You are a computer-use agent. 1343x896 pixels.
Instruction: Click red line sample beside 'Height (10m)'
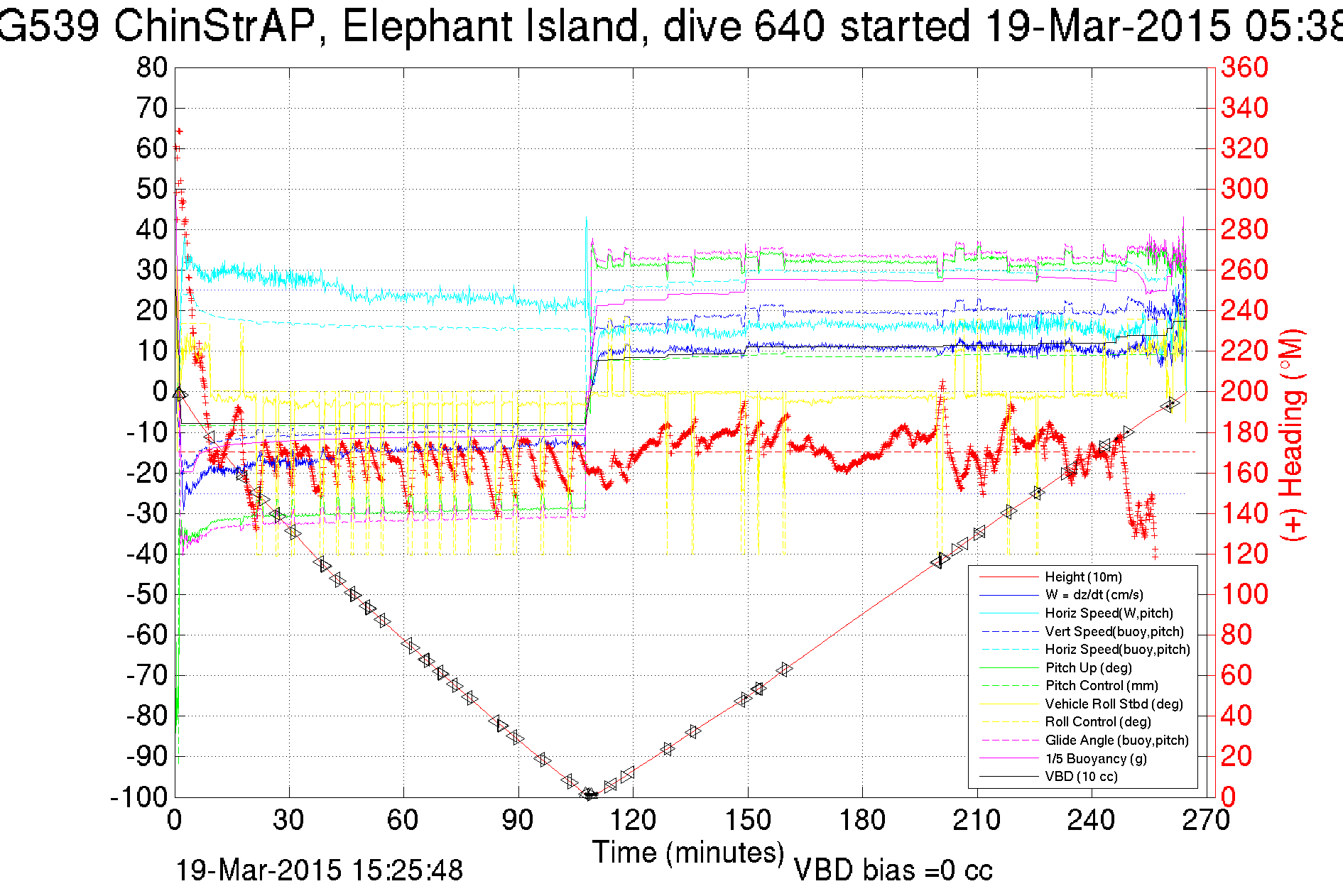[1008, 577]
